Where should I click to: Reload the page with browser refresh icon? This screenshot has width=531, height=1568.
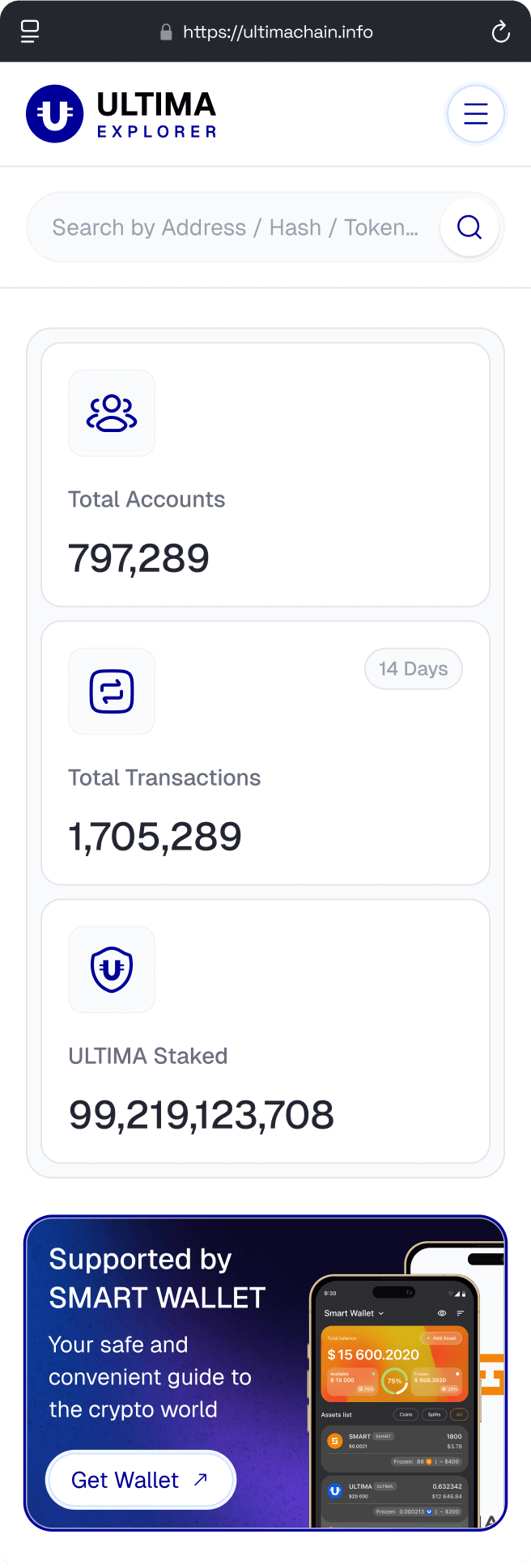coord(501,32)
